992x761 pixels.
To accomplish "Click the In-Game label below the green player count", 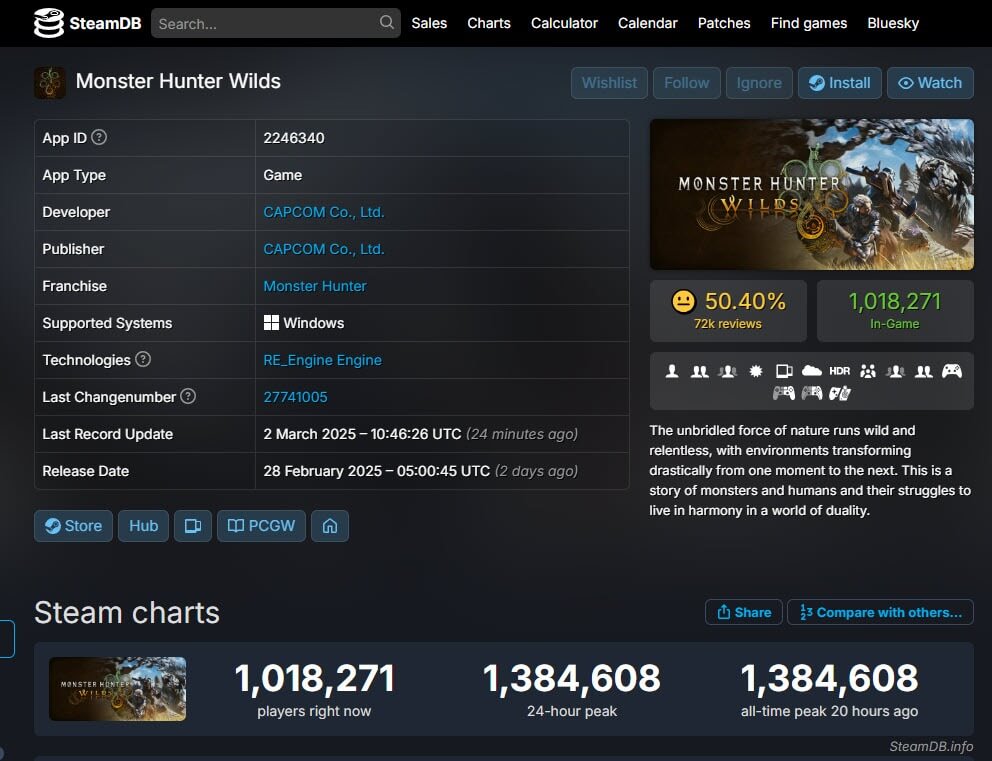I will point(895,323).
